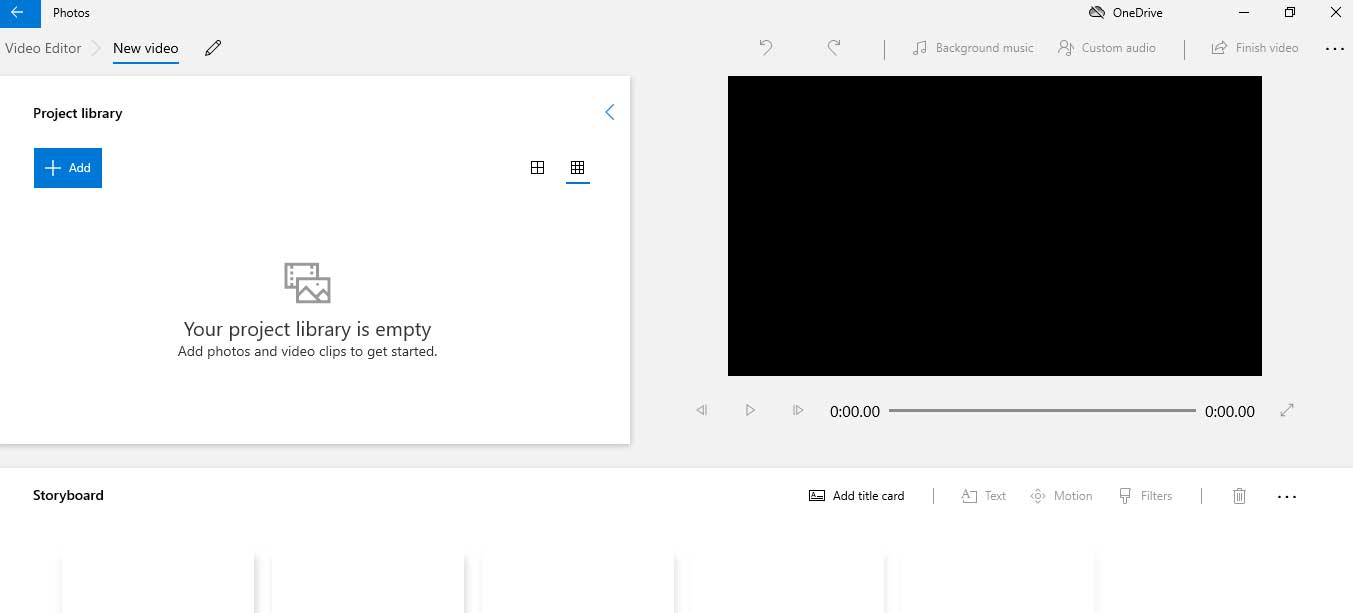
Task: Open the top-right overflow menu
Action: 1335,47
